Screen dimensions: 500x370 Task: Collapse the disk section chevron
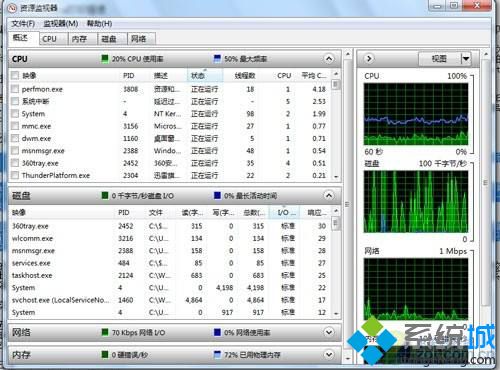(329, 195)
